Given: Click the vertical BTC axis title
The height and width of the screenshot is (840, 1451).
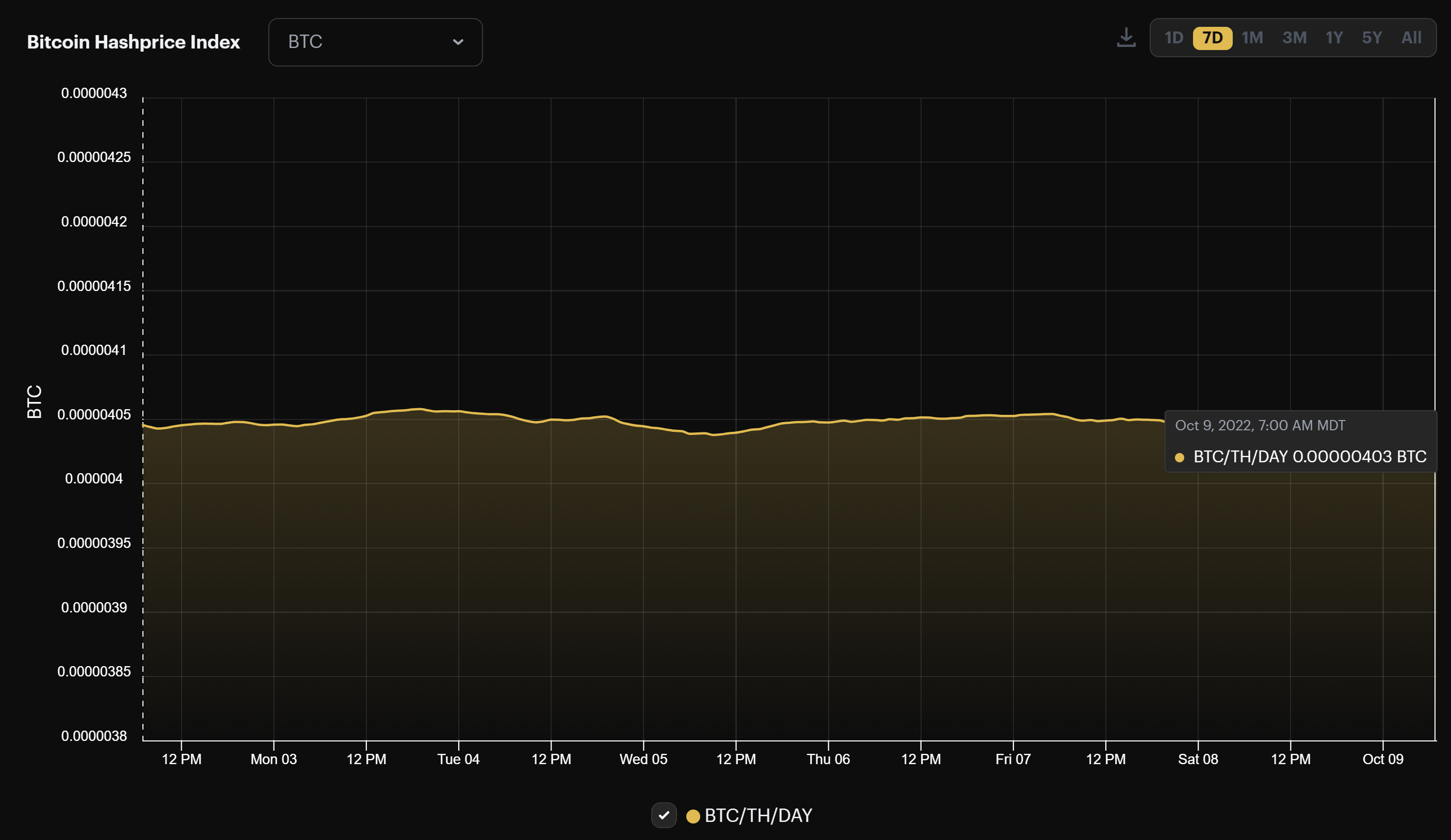Looking at the screenshot, I should coord(35,401).
